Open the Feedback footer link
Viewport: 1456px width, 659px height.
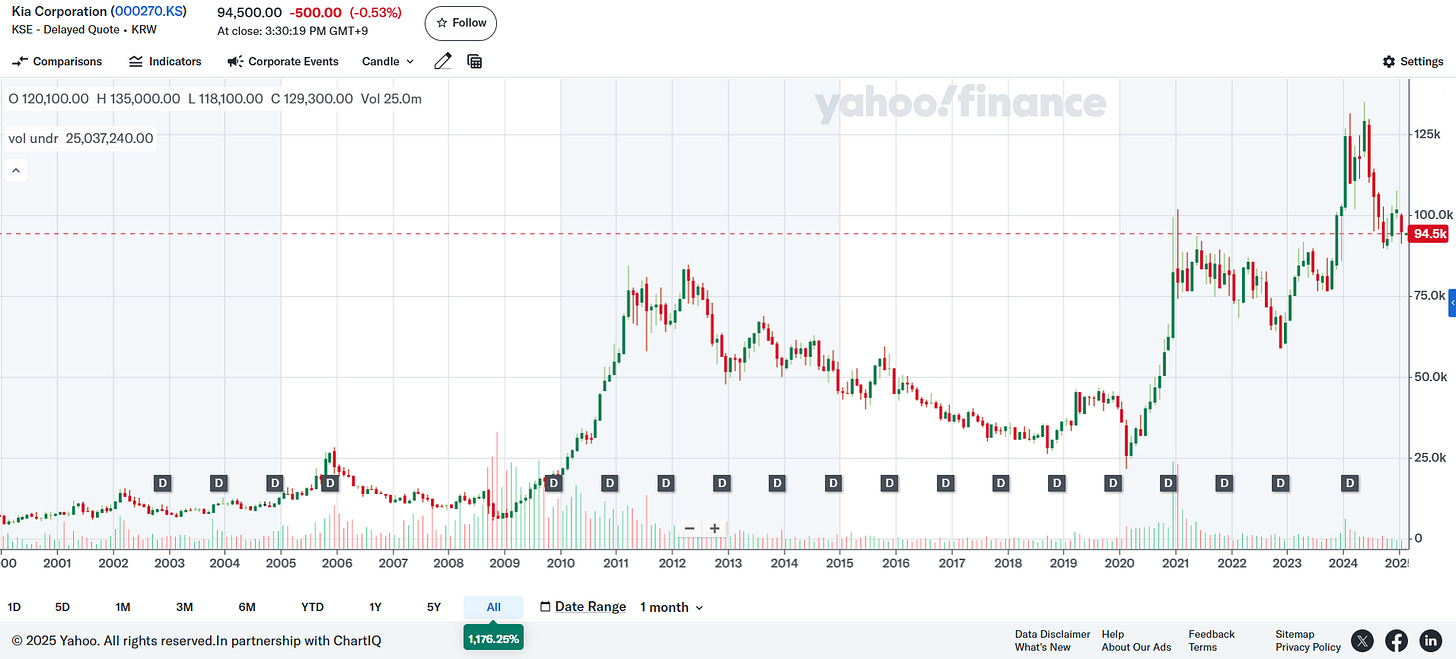1211,634
